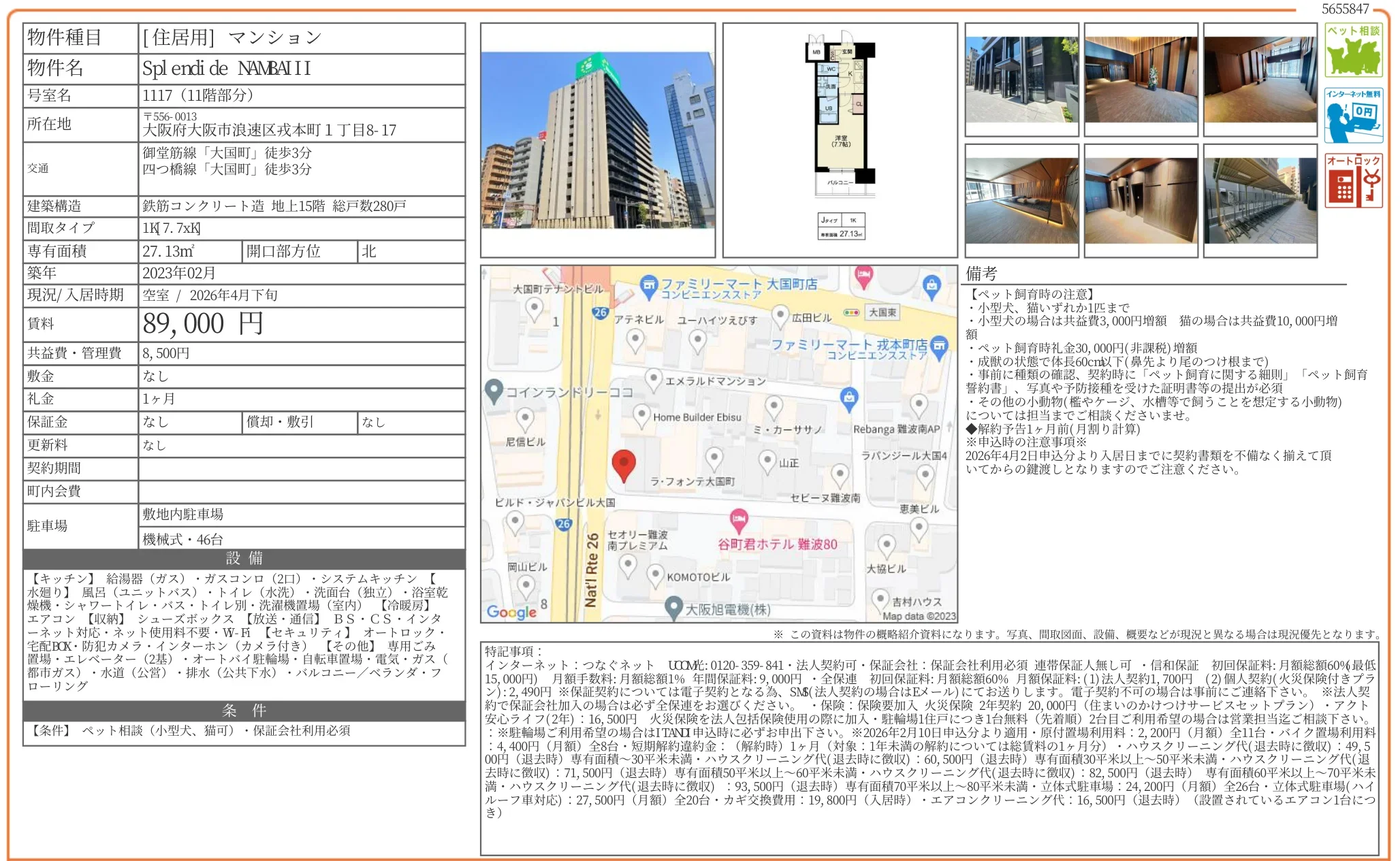Click the 大阪旭電機 map pin
The image size is (1400, 861).
[673, 606]
